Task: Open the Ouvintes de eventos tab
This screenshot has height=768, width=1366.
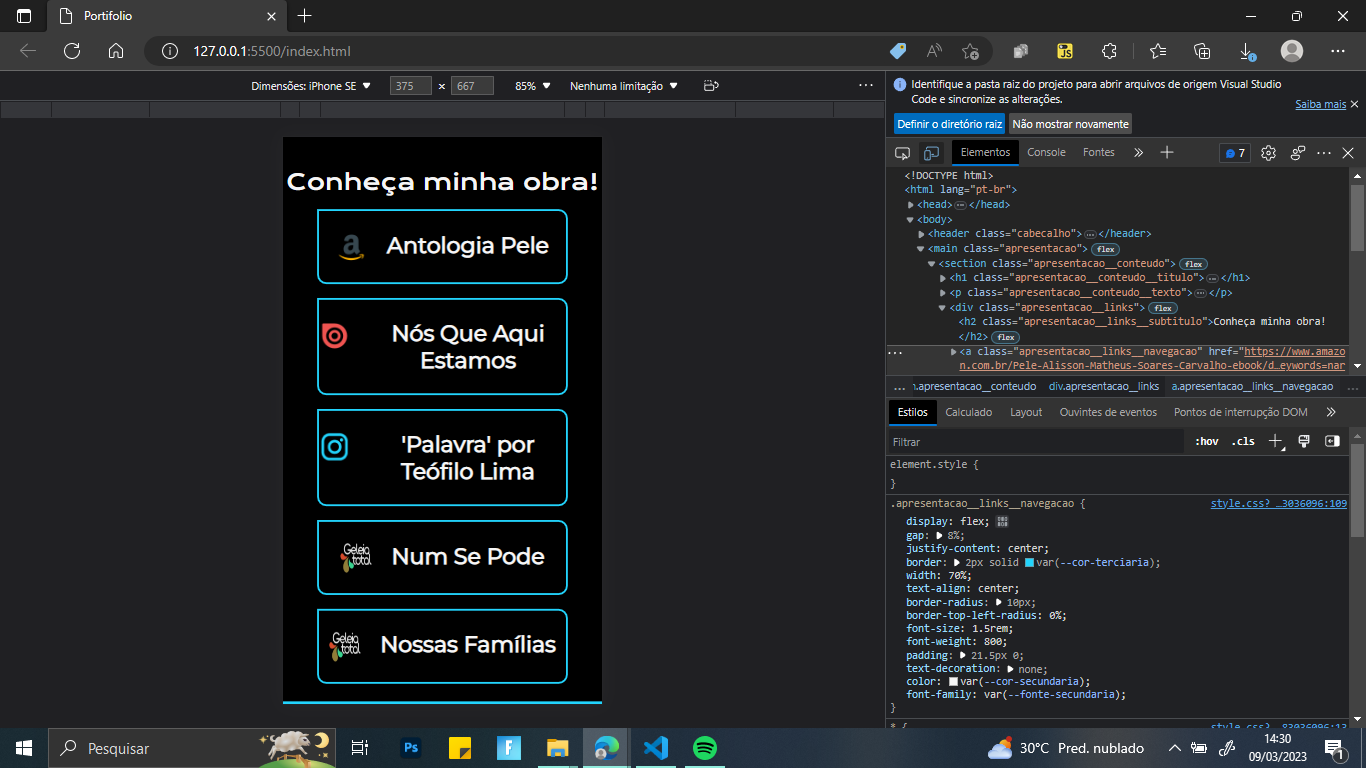Action: point(1108,412)
